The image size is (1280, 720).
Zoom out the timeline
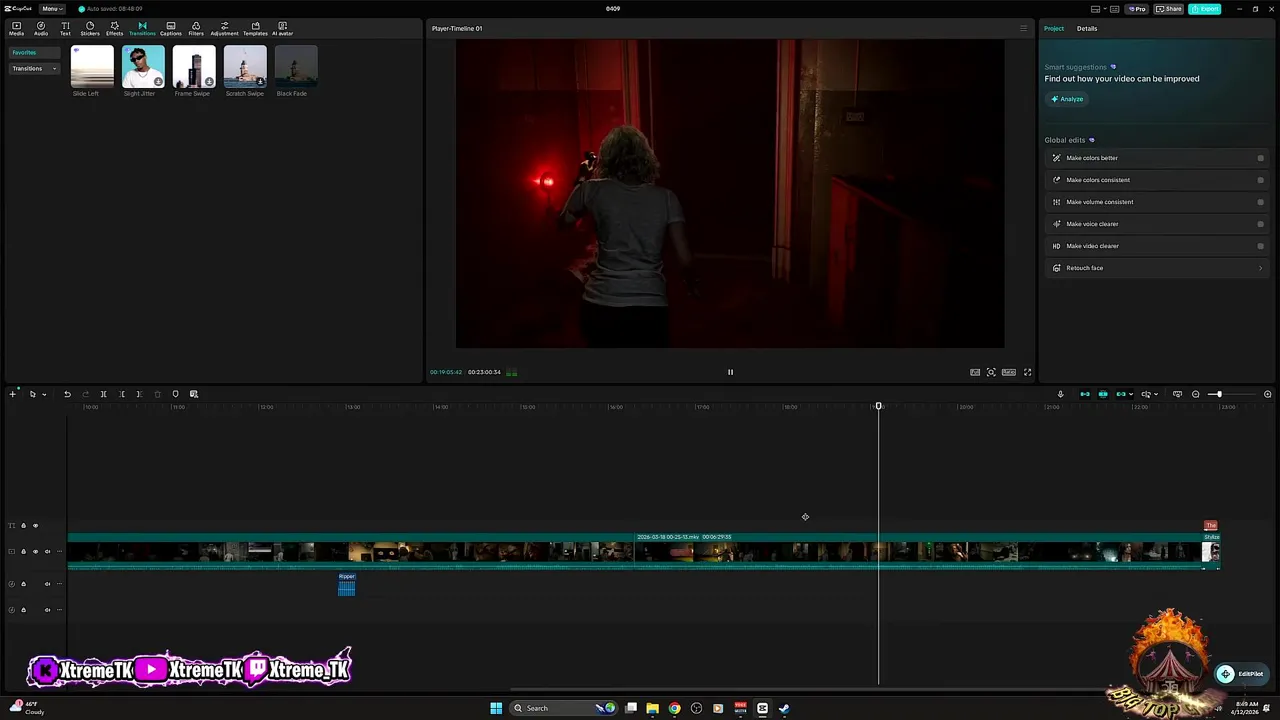click(1195, 394)
